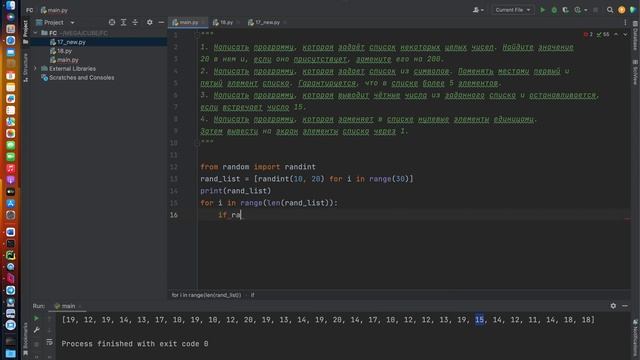Select Scratches and Consoles node
Viewport: 640px width, 360px height.
click(x=81, y=78)
